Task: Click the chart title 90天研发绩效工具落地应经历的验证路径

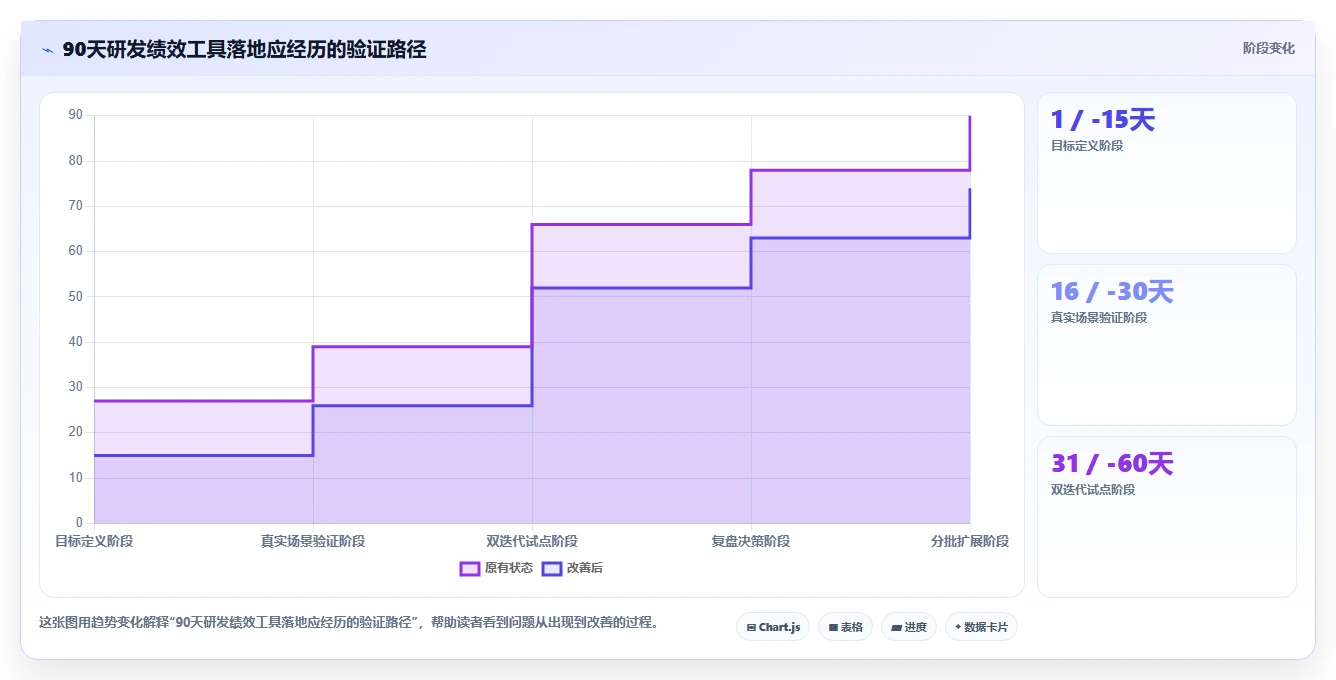Action: tap(244, 49)
